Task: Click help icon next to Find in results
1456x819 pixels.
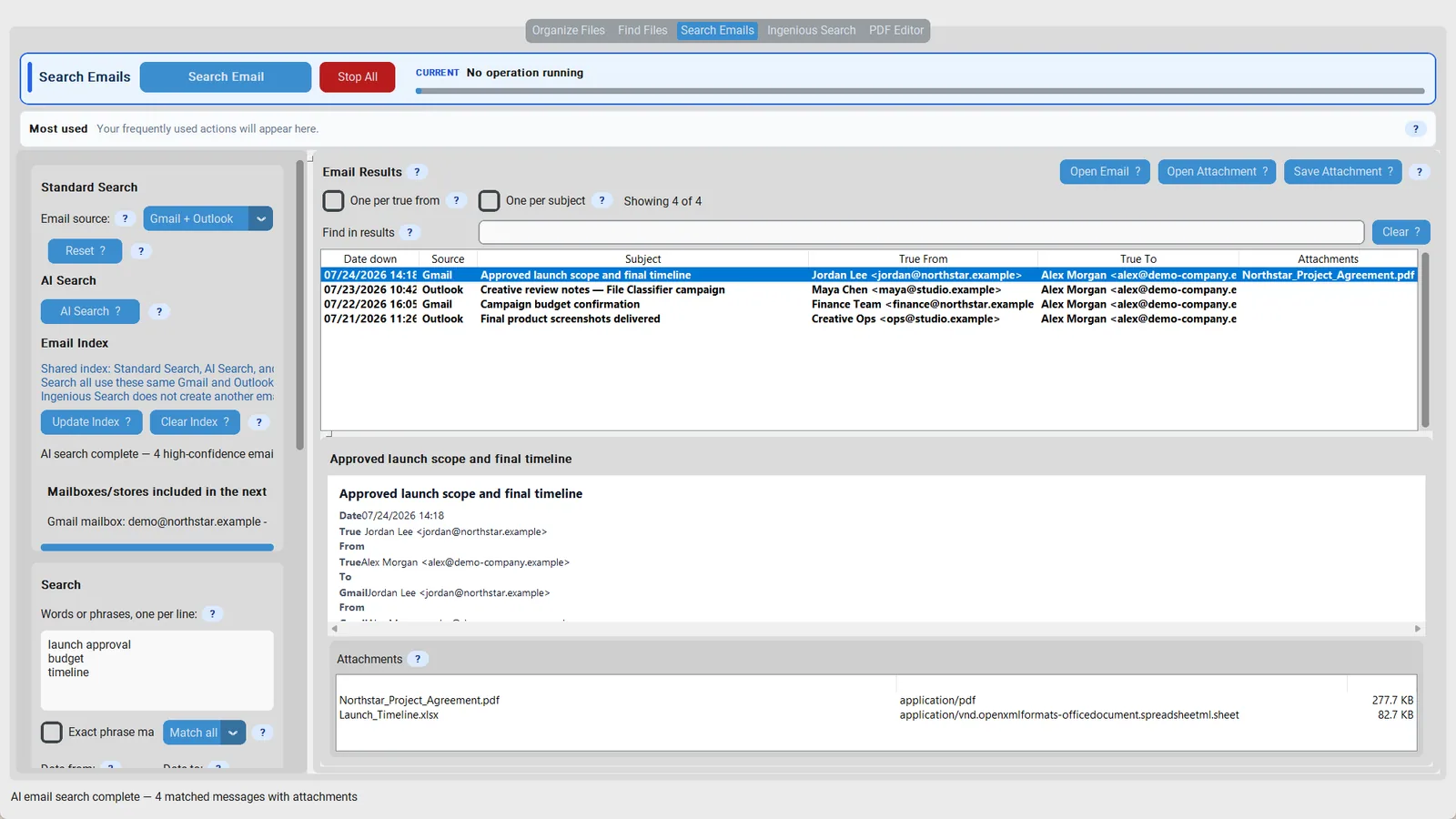Action: (409, 232)
